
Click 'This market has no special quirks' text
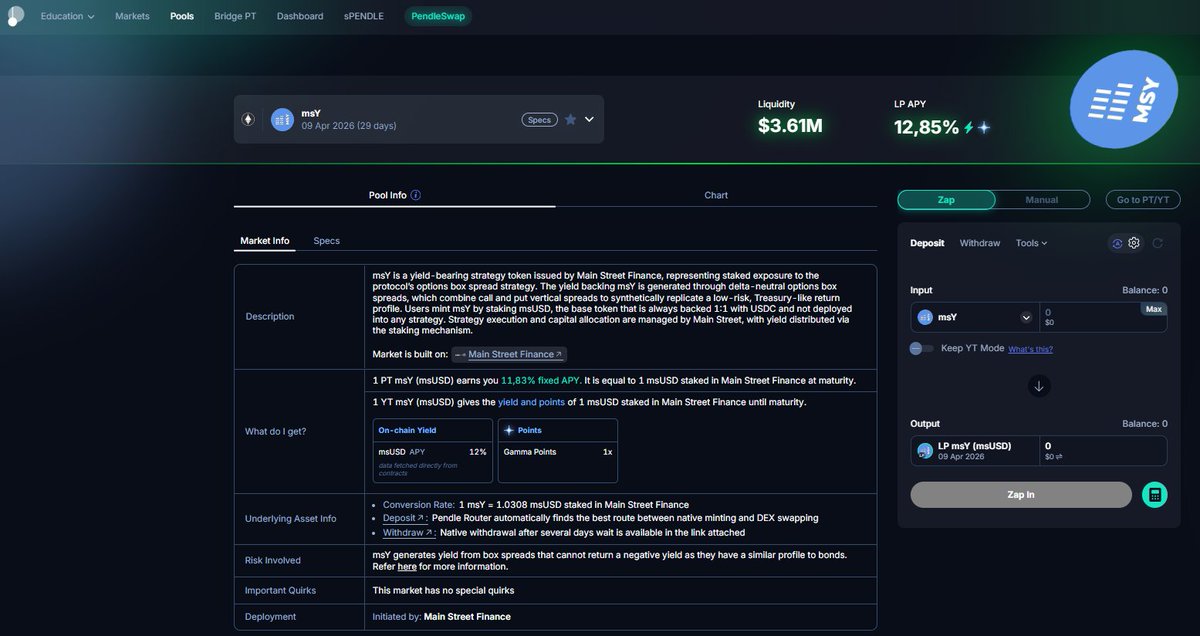pos(443,590)
